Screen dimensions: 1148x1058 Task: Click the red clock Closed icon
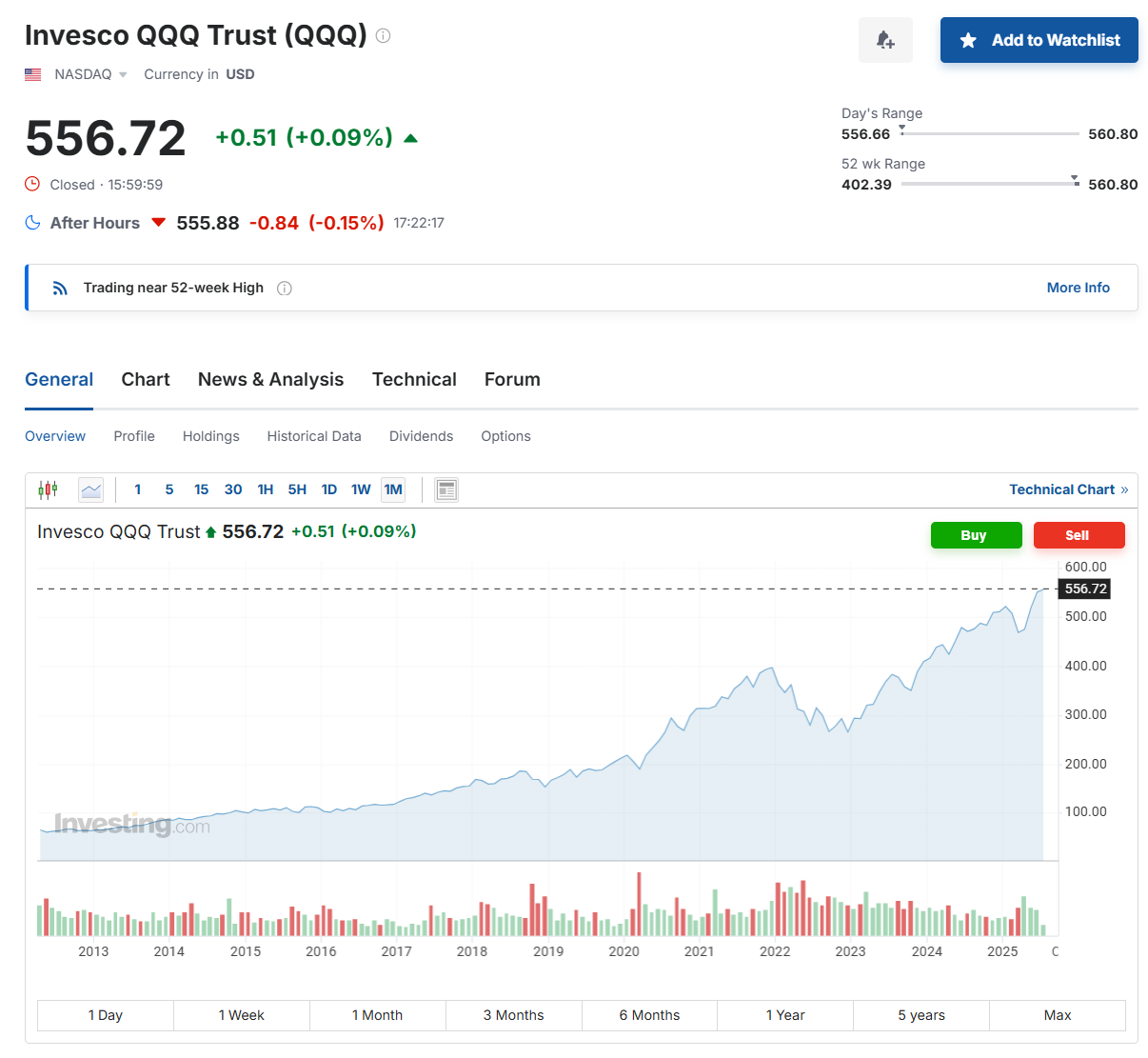point(32,184)
